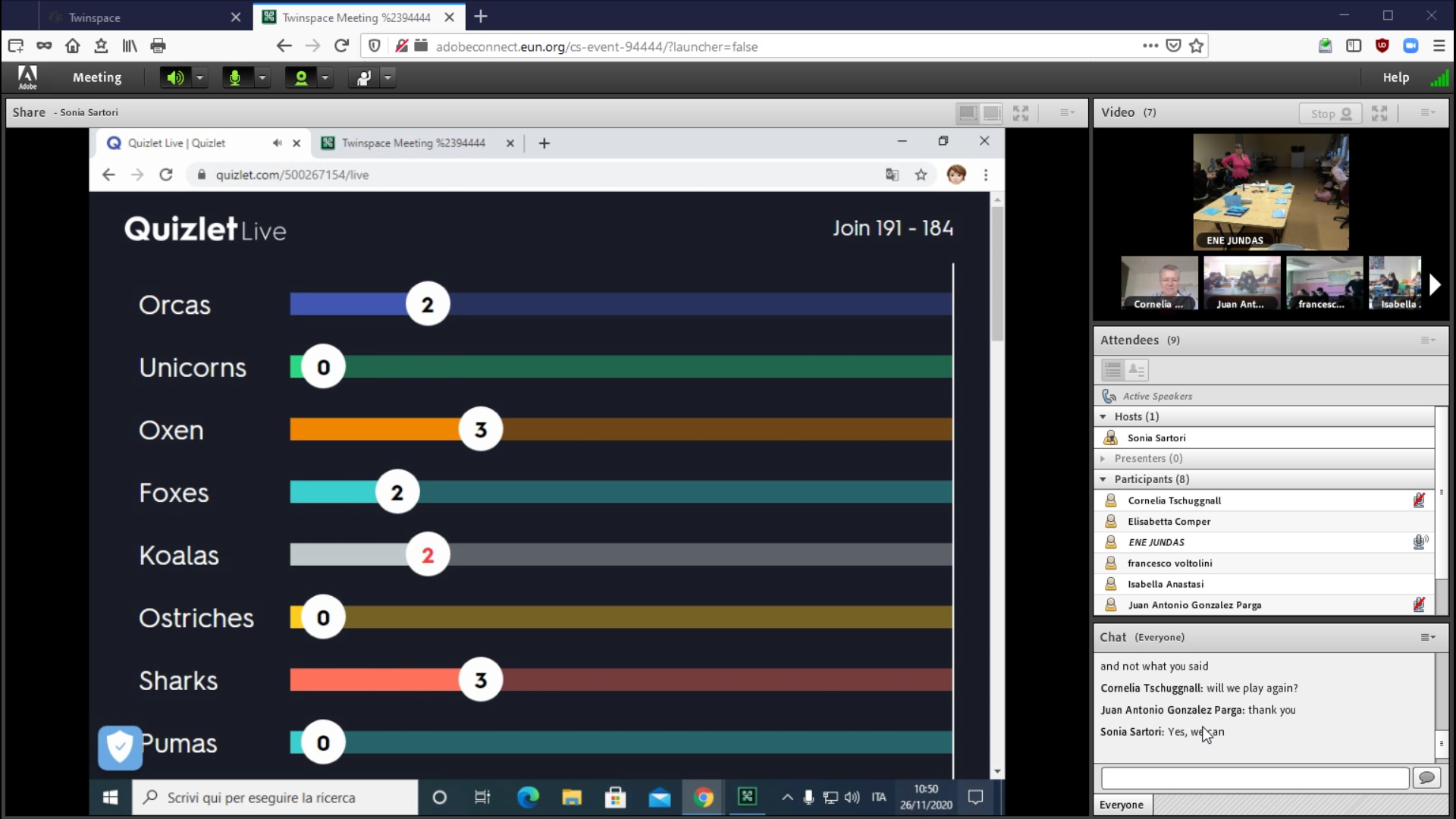Click the chat message input field
Screen dimensions: 1456x819
(x=1254, y=777)
